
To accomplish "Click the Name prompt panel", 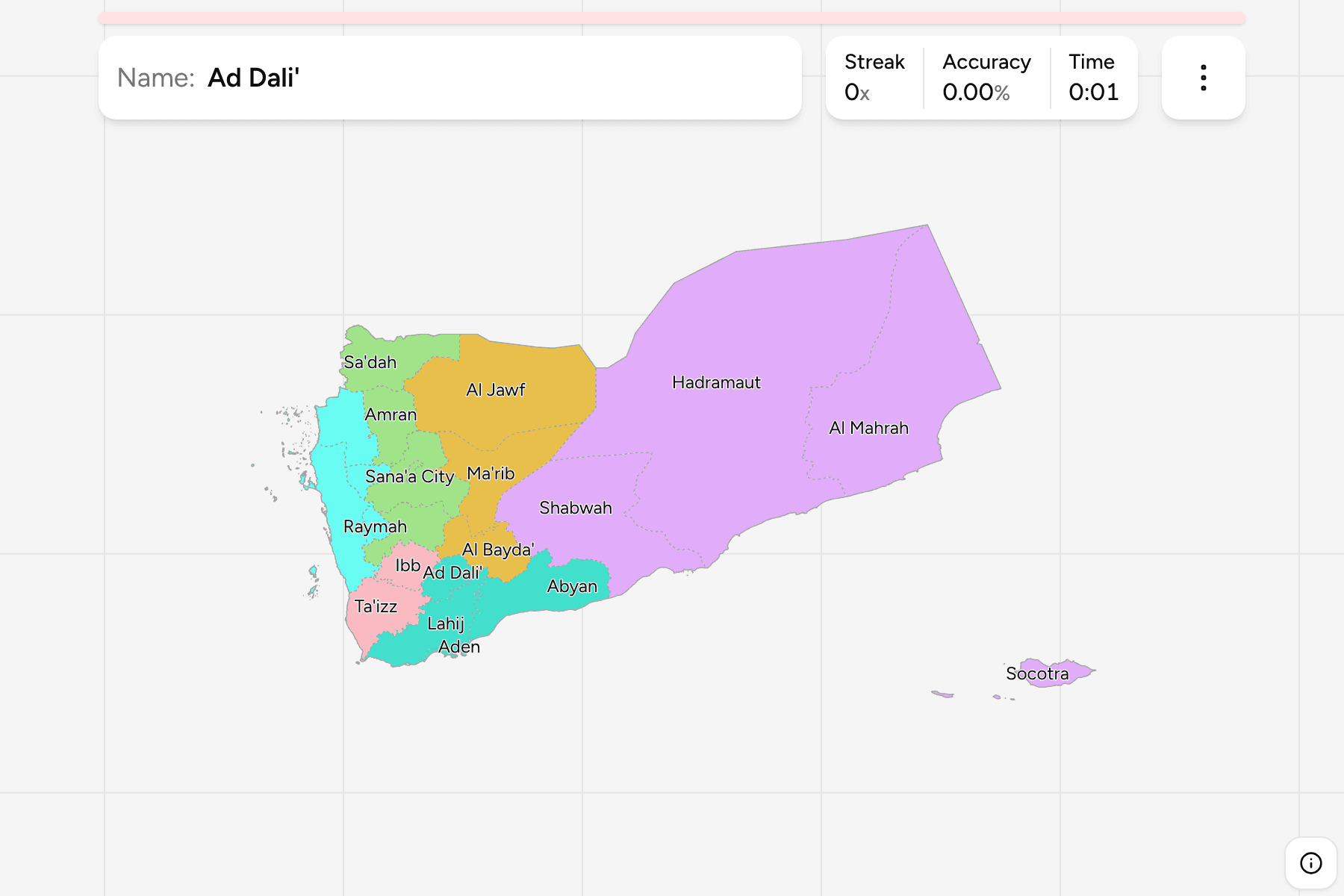I will [x=450, y=78].
